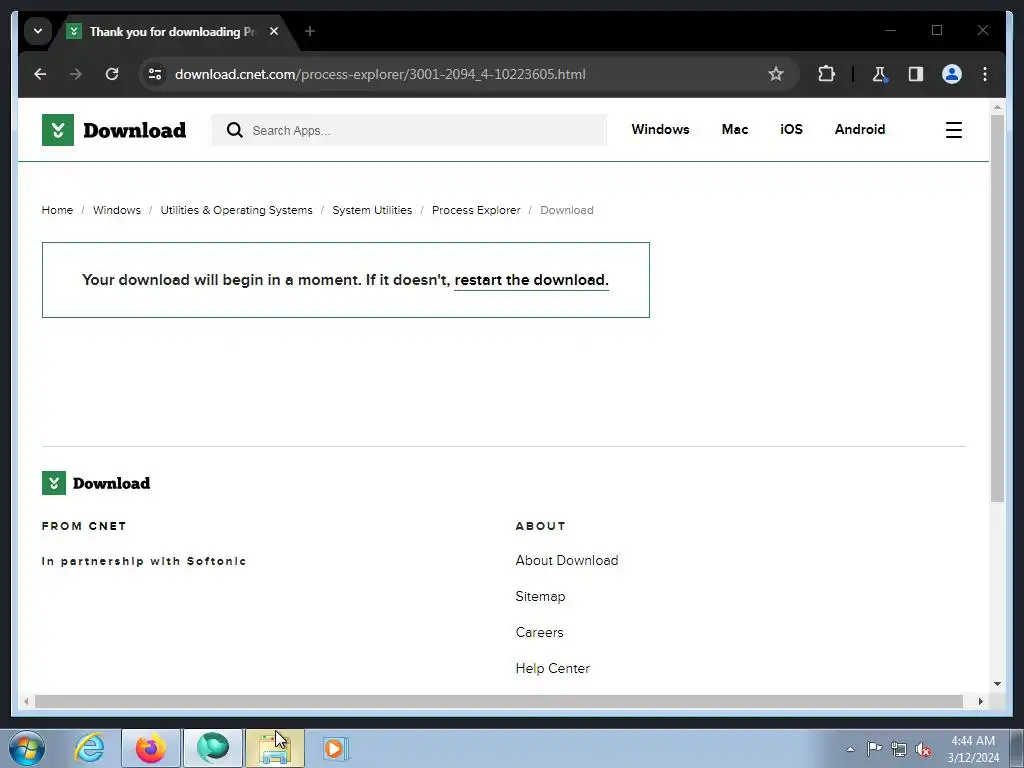
Task: Click the vertical scrollbar thumb
Action: tap(997, 308)
